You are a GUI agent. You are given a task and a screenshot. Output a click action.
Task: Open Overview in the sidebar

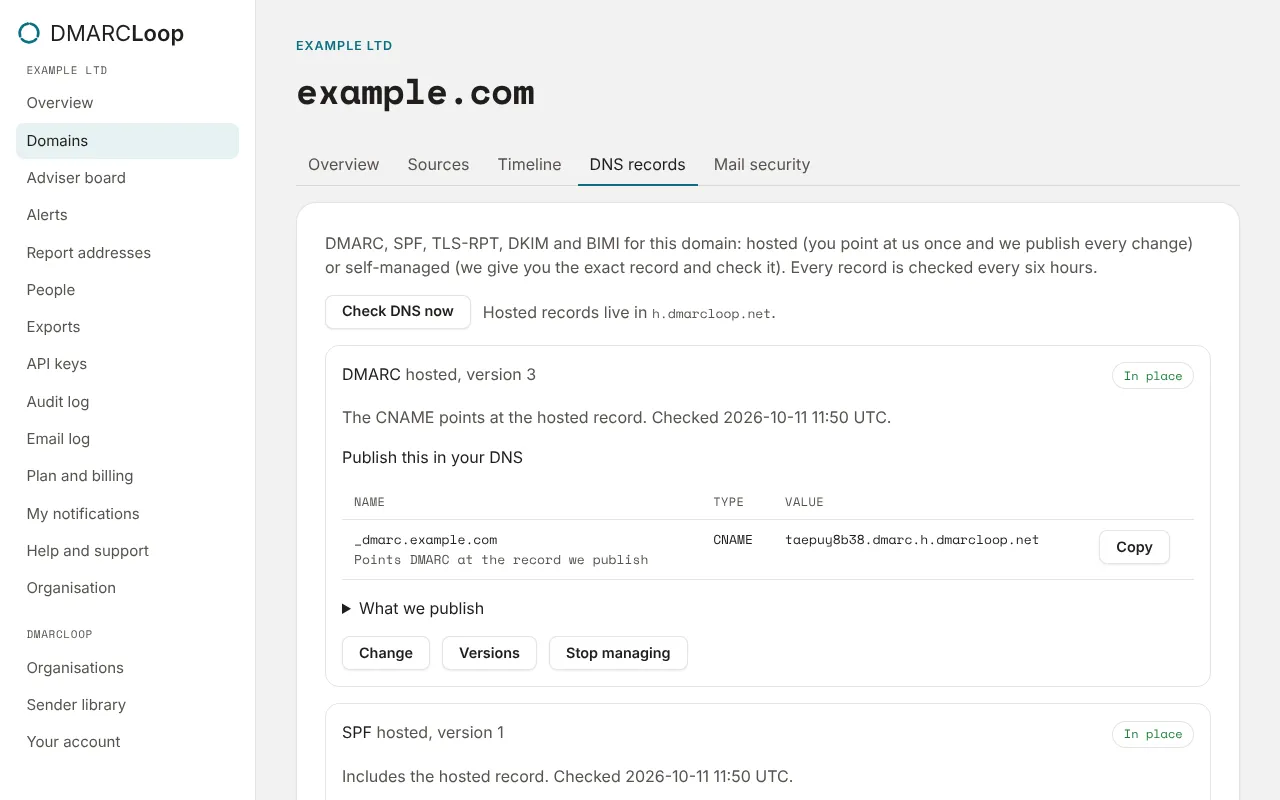(127, 103)
